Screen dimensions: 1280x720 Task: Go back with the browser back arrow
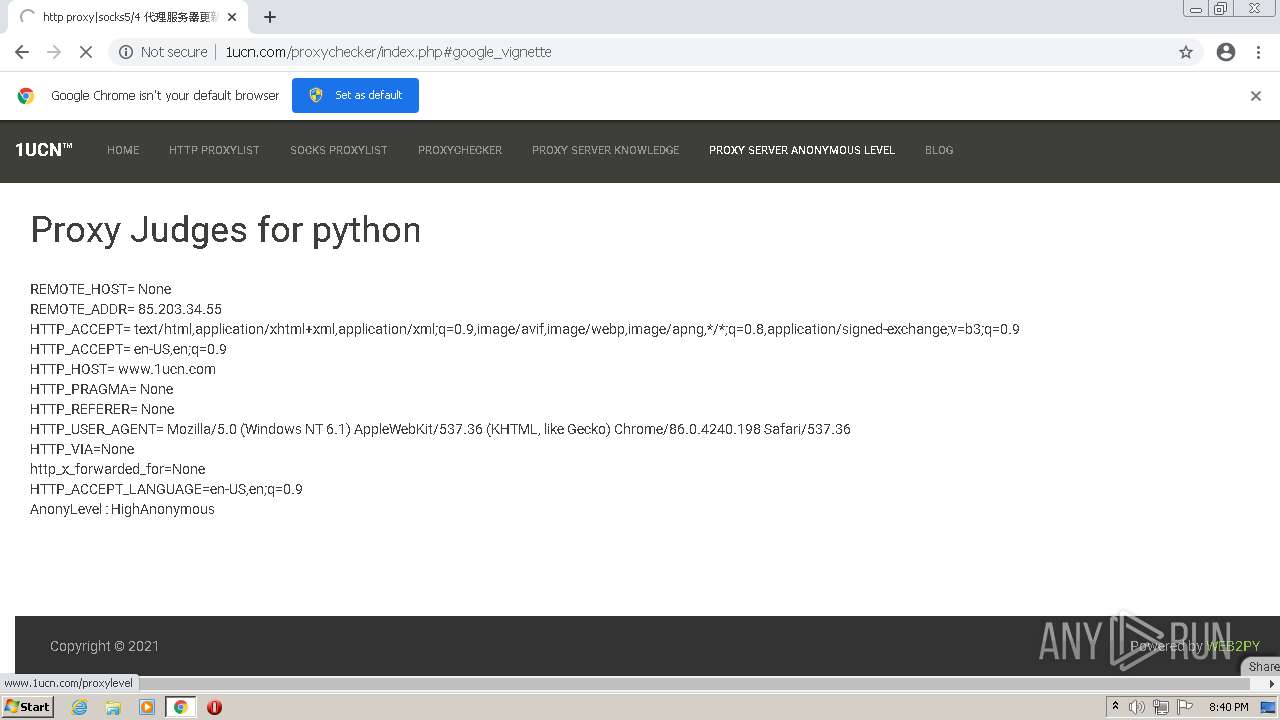pyautogui.click(x=22, y=52)
